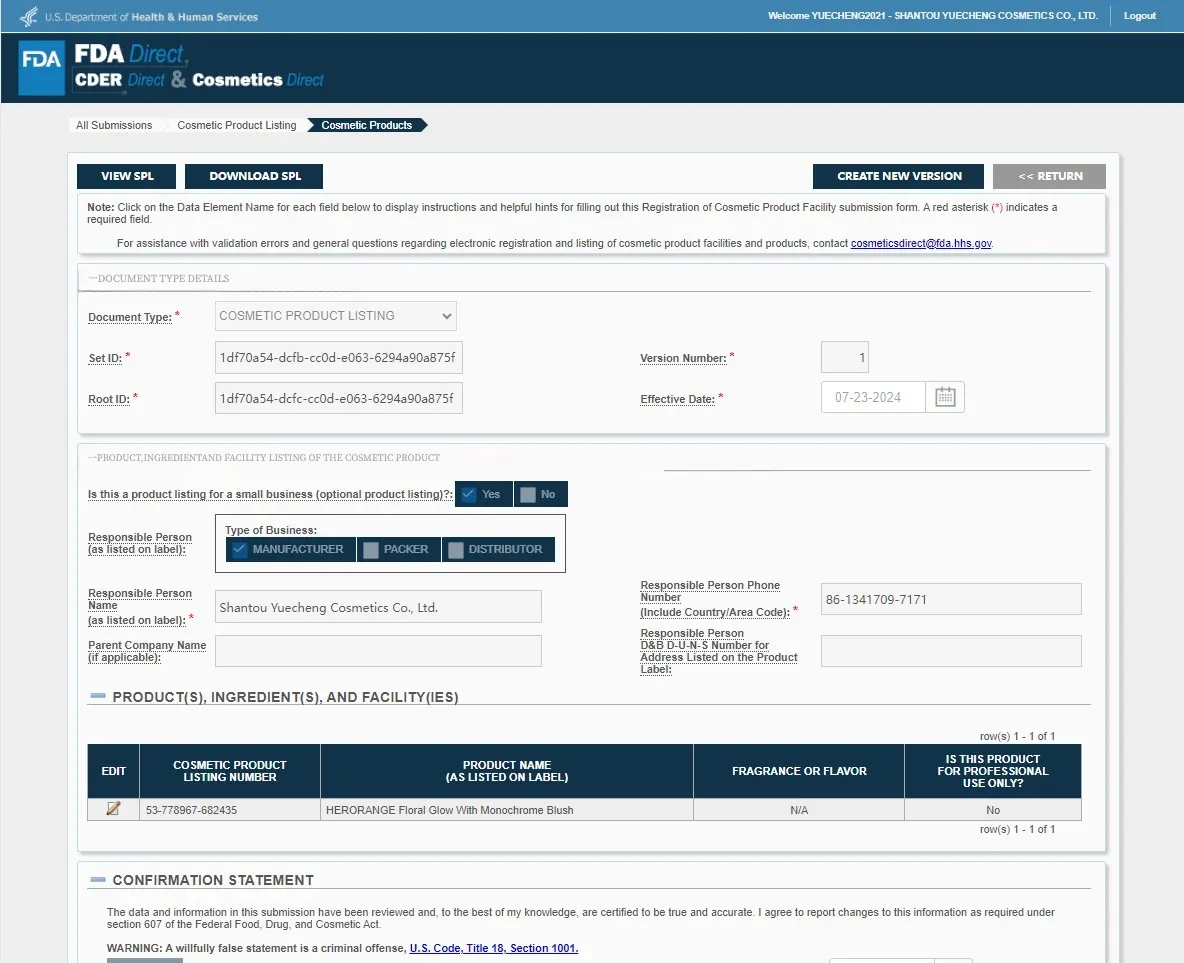Click the View SPL button

pyautogui.click(x=127, y=176)
